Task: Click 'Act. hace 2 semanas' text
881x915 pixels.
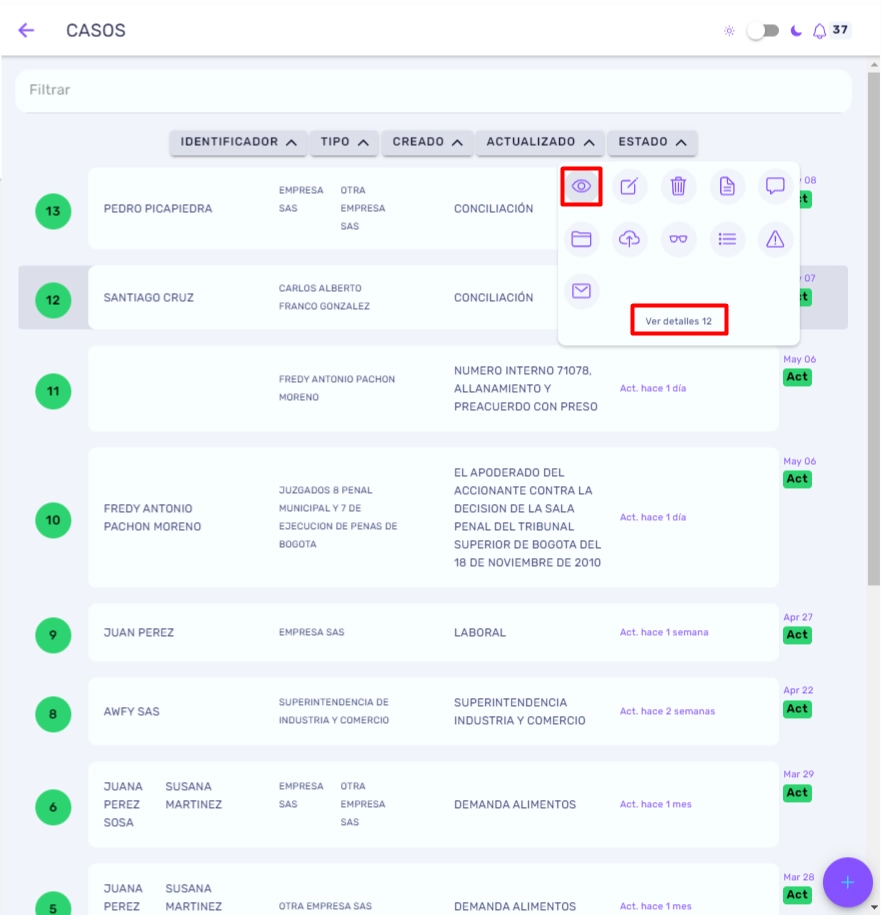Action: (667, 711)
